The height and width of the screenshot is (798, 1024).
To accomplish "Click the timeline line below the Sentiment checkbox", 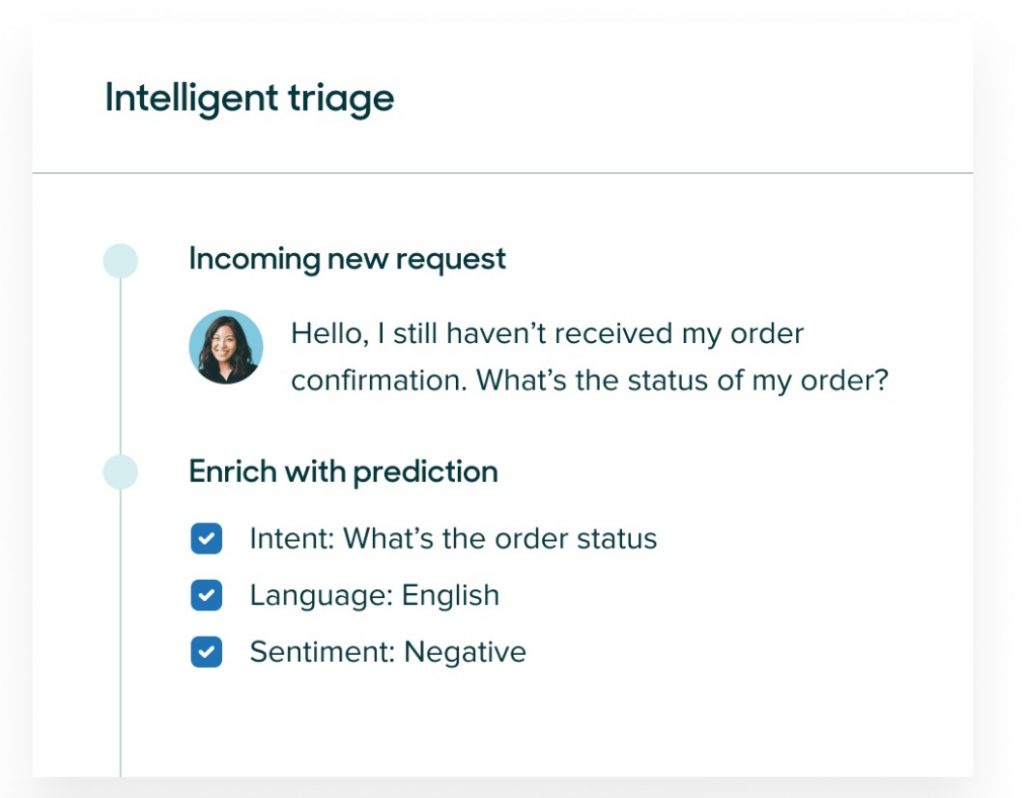I will coord(120,720).
